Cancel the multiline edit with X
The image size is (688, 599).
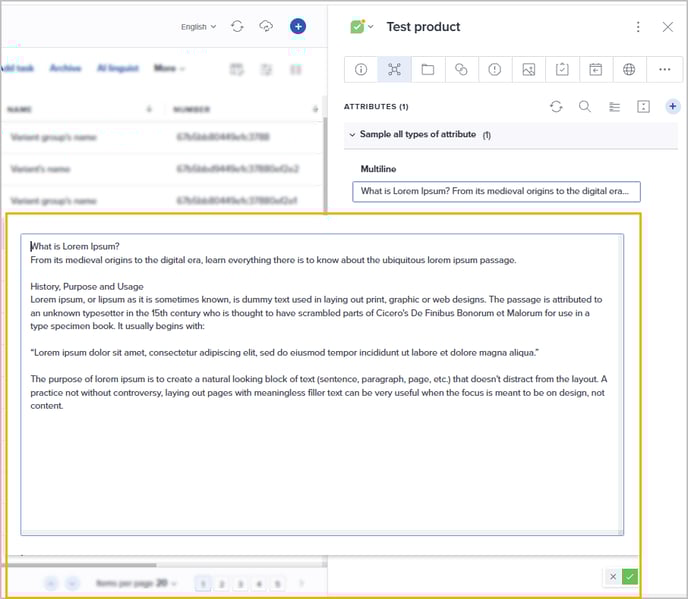[613, 577]
